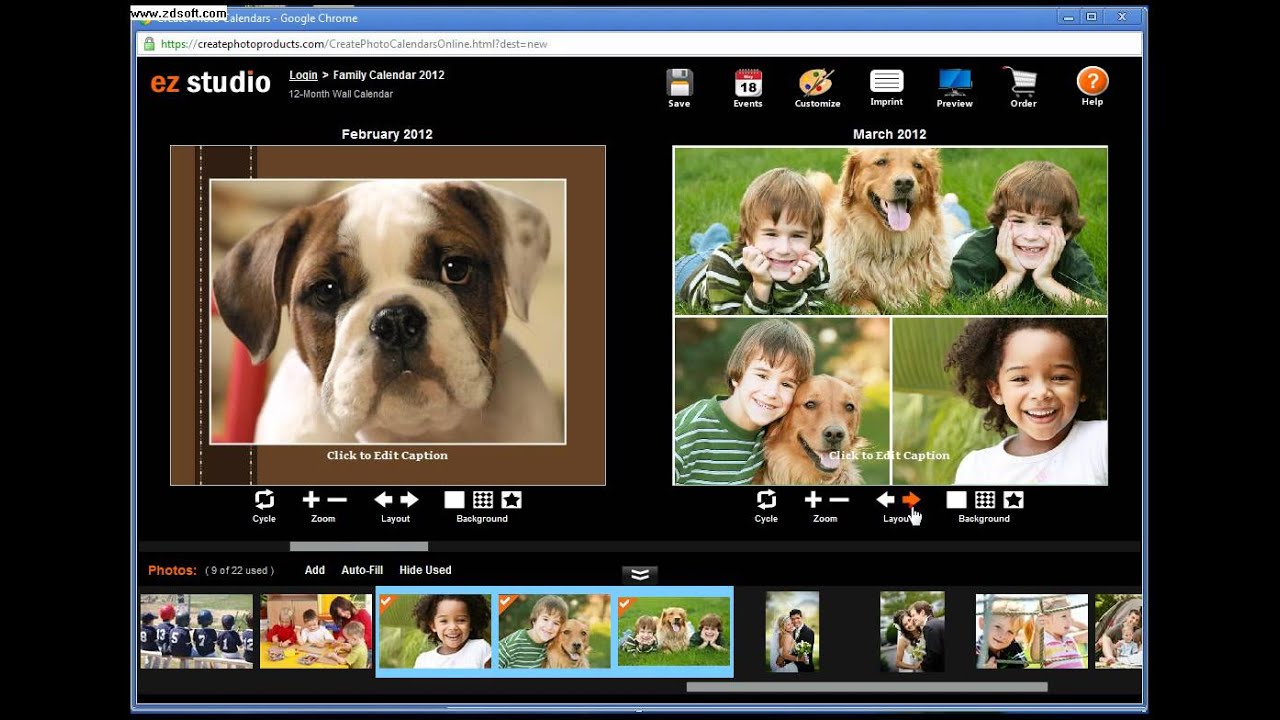Viewport: 1280px width, 720px height.
Task: Pick the girl on playground thumbnail
Action: coord(1032,631)
